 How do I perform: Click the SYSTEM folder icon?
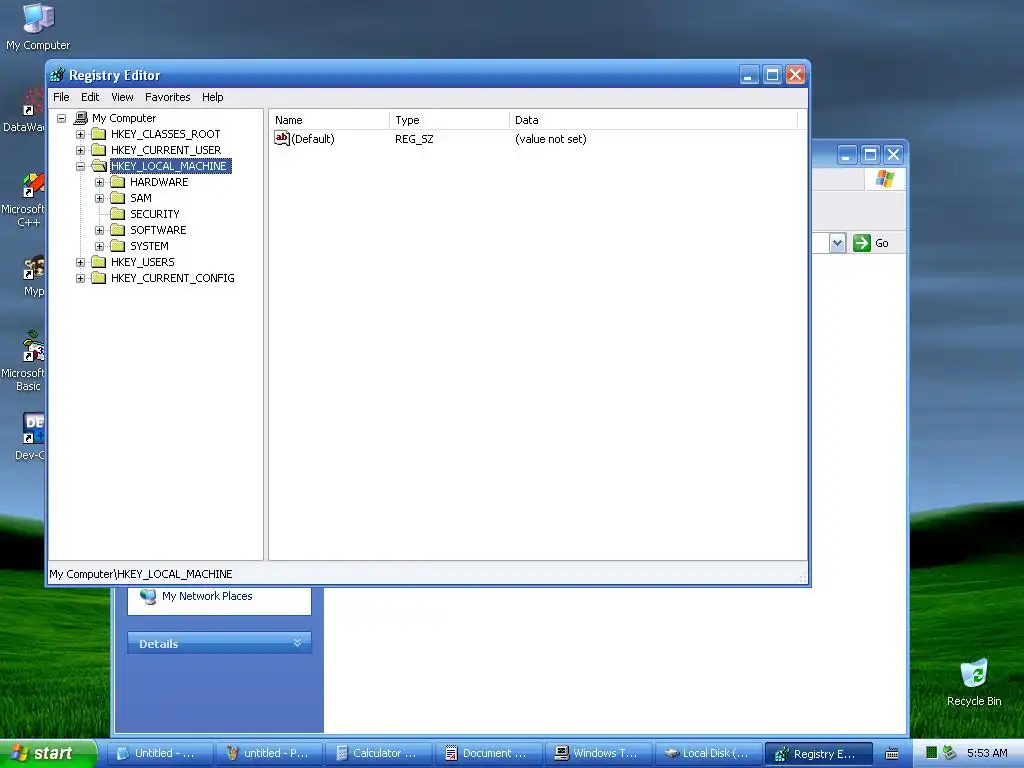(x=118, y=246)
